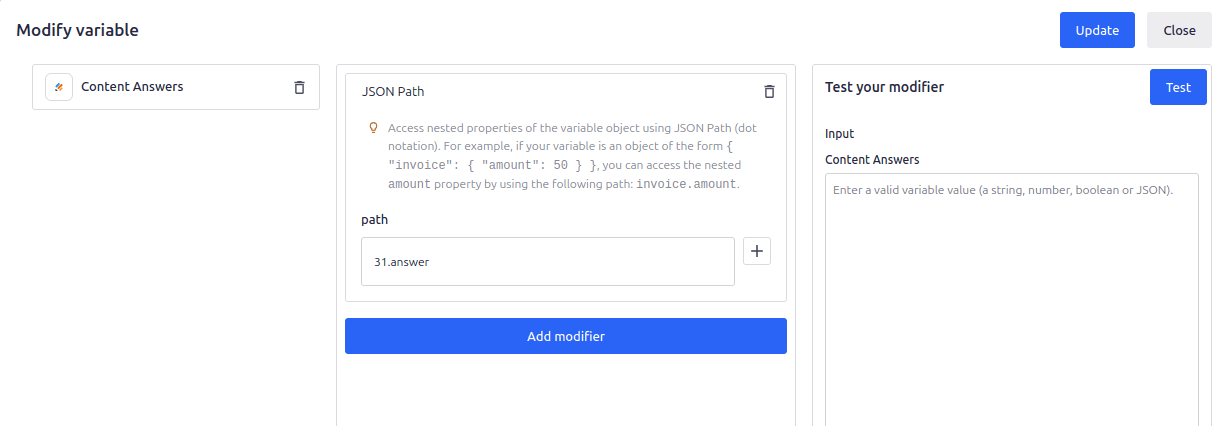Screen dimensions: 1227x426
Task: Run the modifier with the Test button
Action: pyautogui.click(x=1178, y=87)
